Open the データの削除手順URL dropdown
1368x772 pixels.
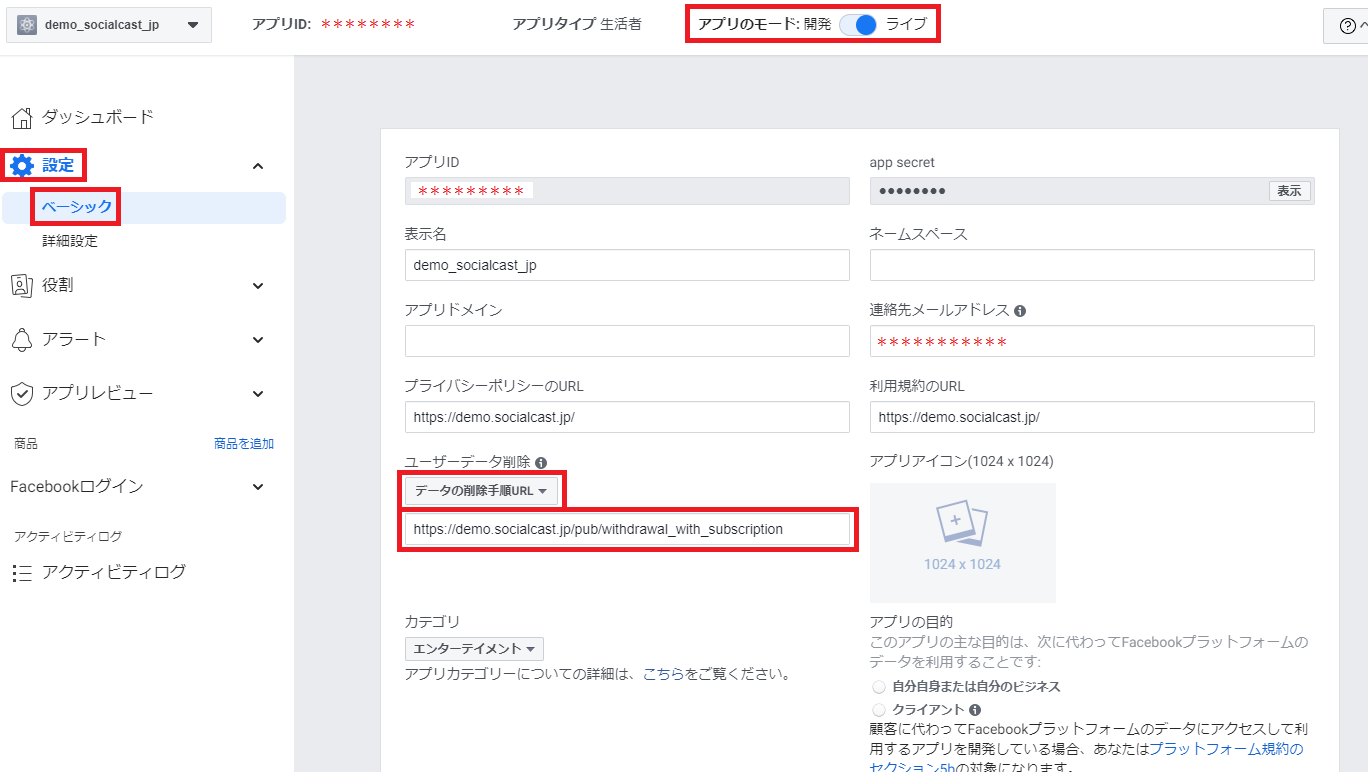point(482,491)
